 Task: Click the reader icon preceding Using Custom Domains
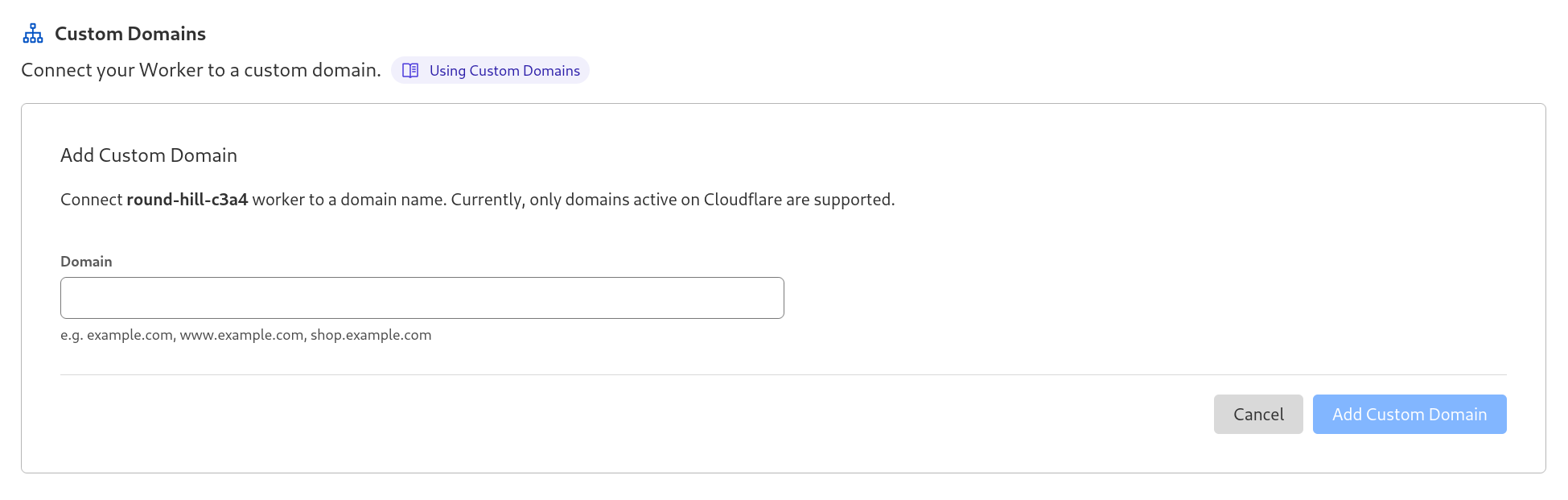click(x=411, y=71)
